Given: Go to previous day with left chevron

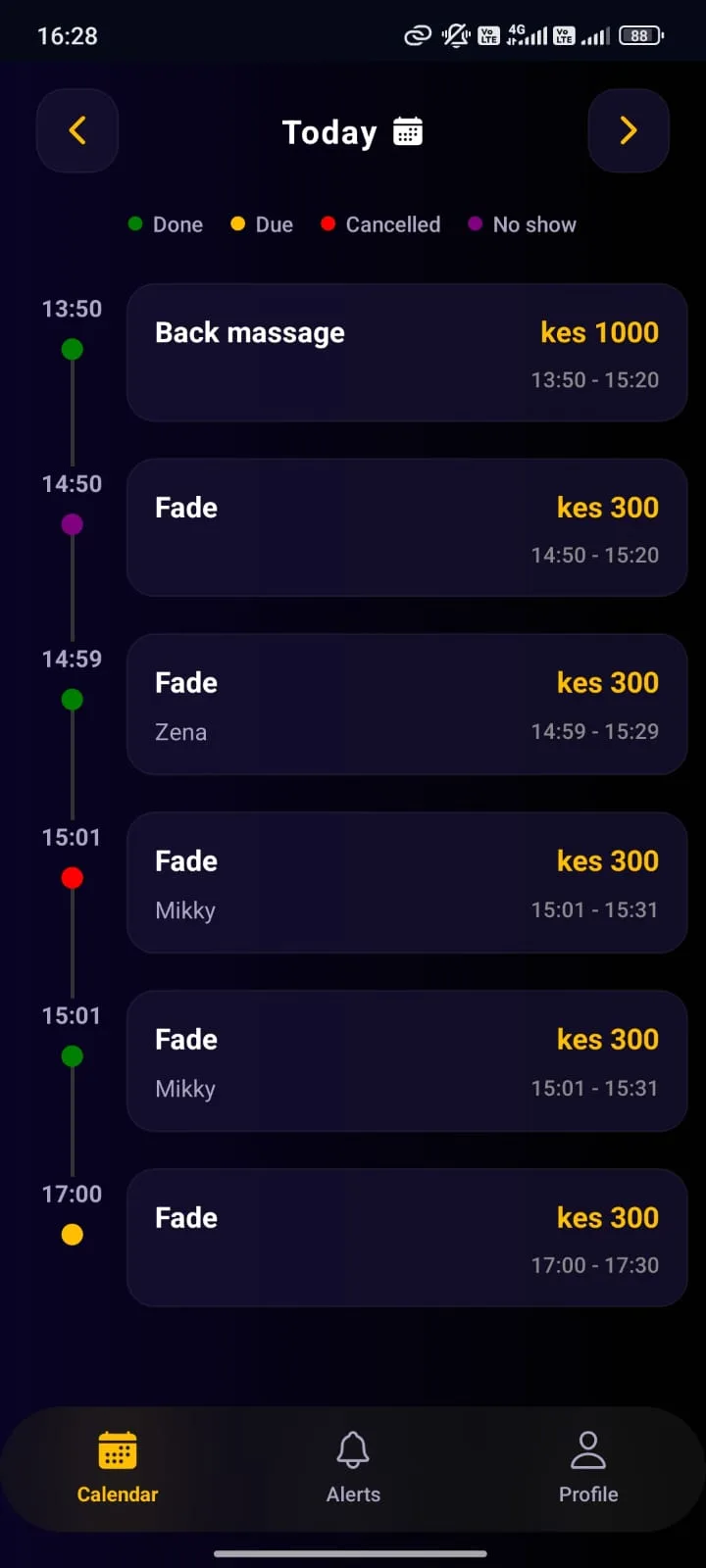Looking at the screenshot, I should pos(77,130).
